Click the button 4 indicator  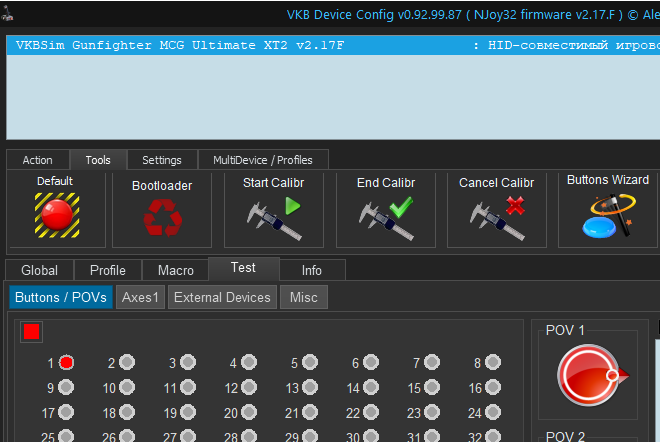coord(249,362)
